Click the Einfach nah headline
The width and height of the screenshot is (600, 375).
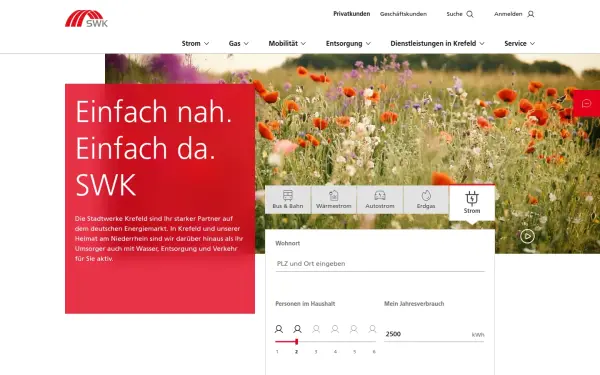154,112
